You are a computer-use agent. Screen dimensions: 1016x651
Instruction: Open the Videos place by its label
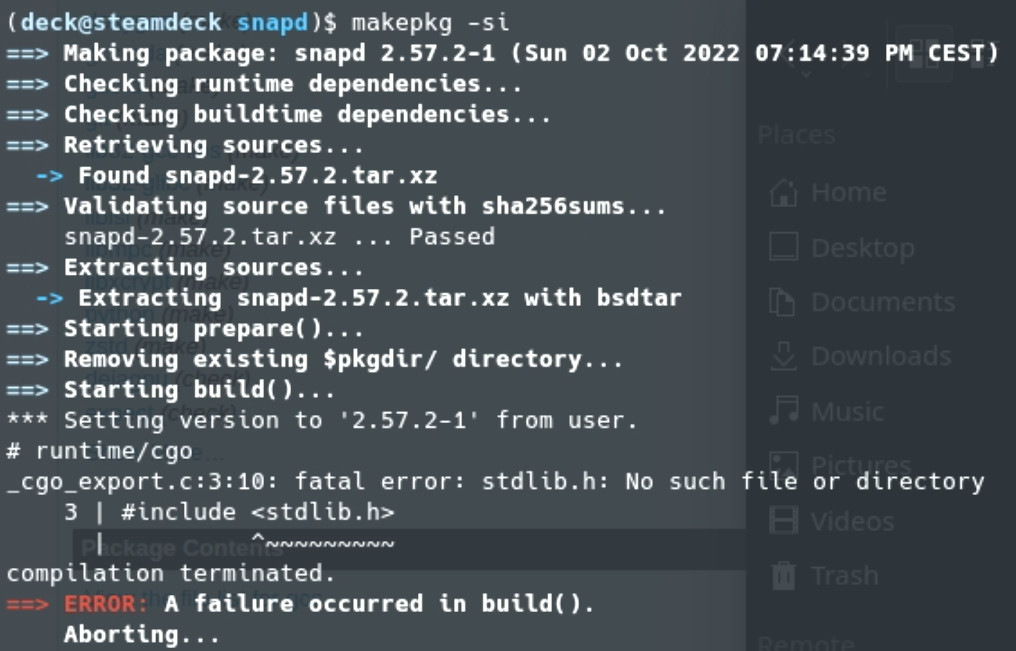[x=852, y=521]
